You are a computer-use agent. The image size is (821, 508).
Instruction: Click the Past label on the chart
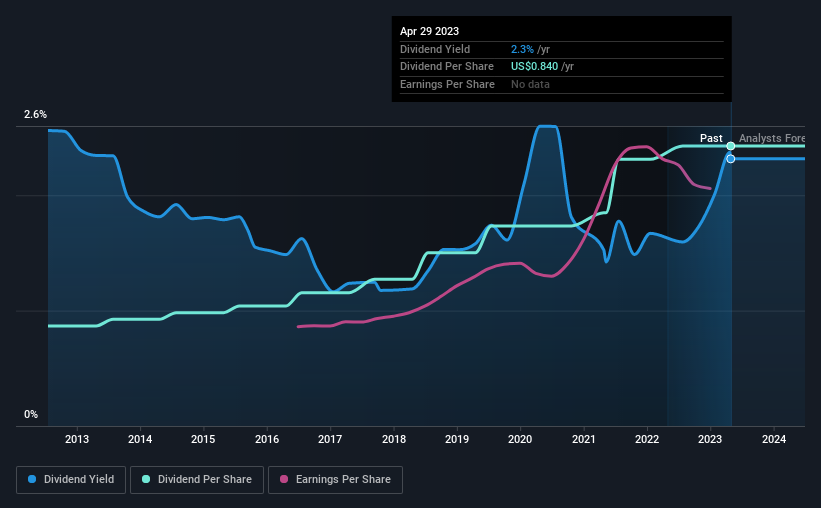pyautogui.click(x=711, y=138)
